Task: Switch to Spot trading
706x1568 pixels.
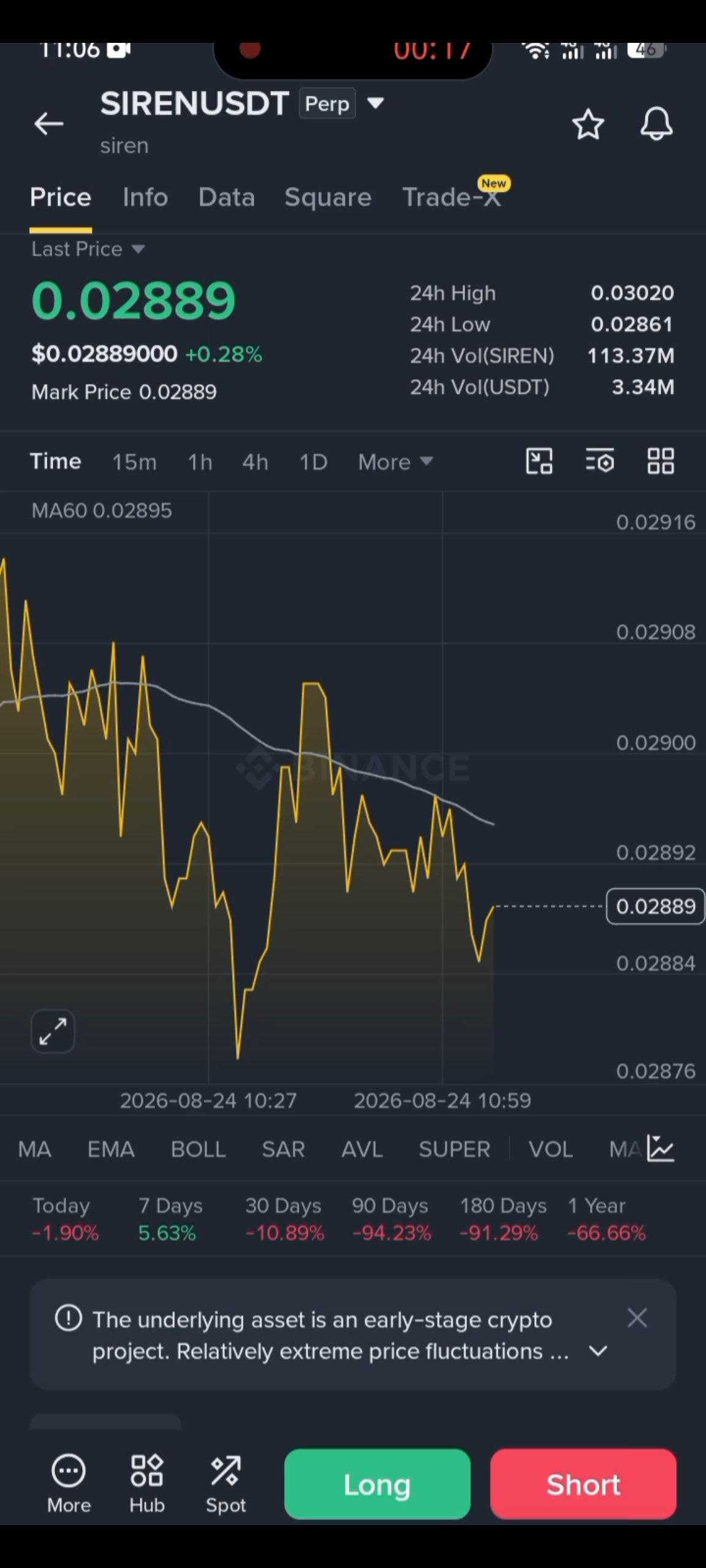Action: (226, 1484)
